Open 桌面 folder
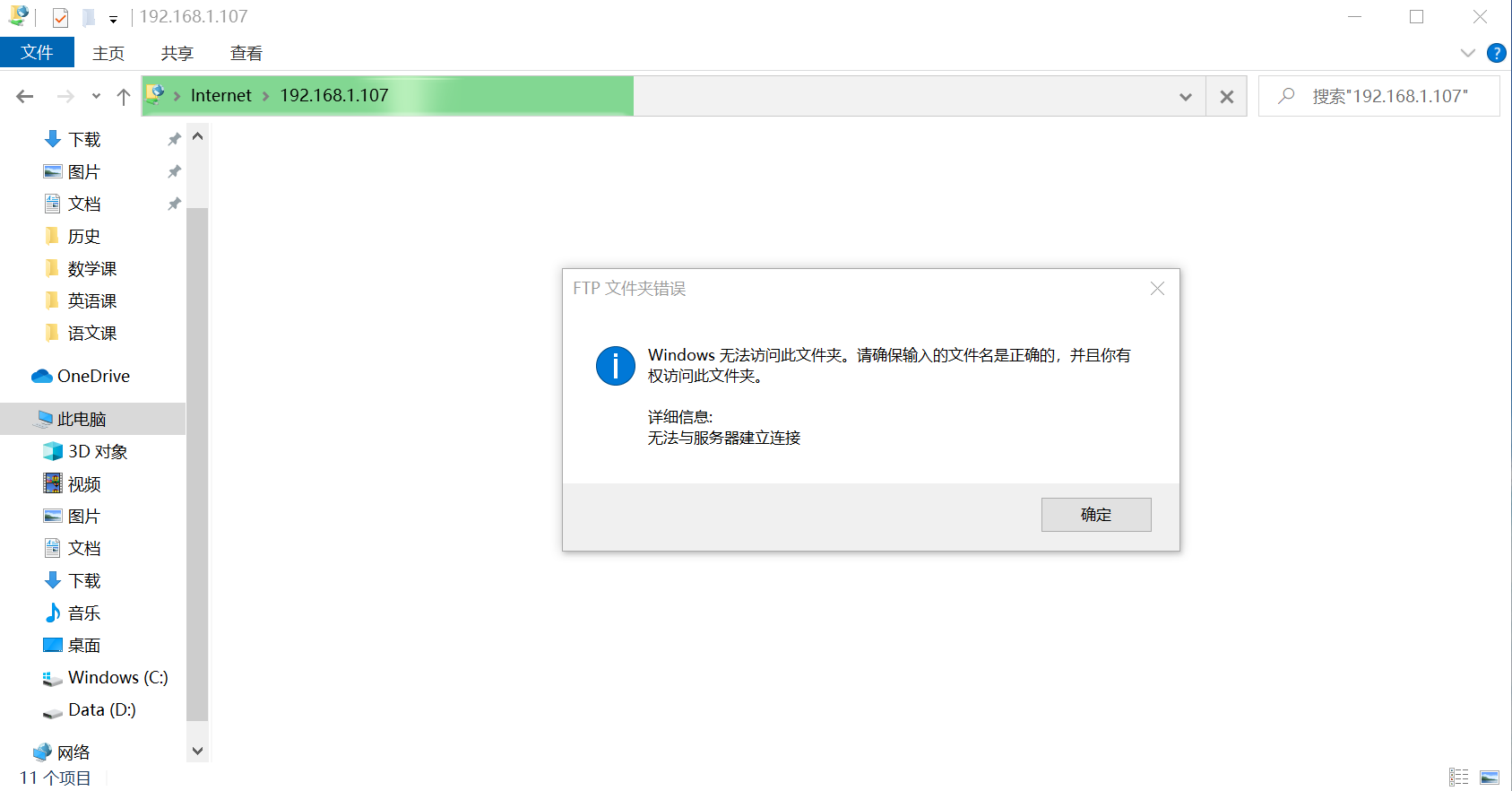 (x=83, y=645)
